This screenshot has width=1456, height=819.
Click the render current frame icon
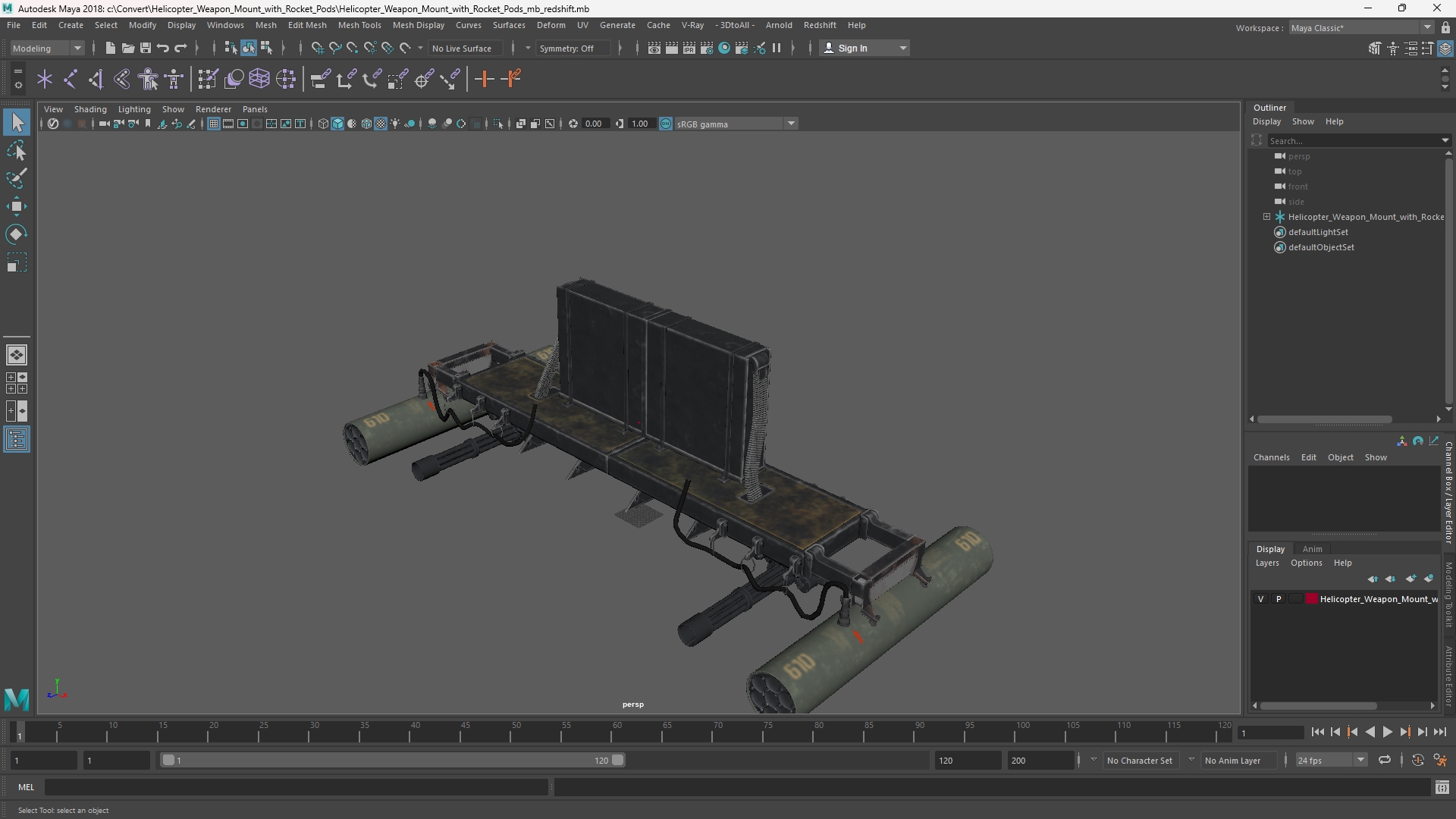click(672, 48)
